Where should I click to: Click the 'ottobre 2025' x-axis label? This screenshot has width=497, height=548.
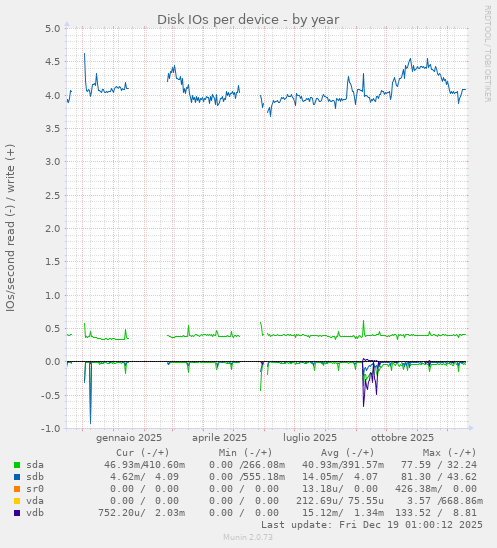(402, 438)
